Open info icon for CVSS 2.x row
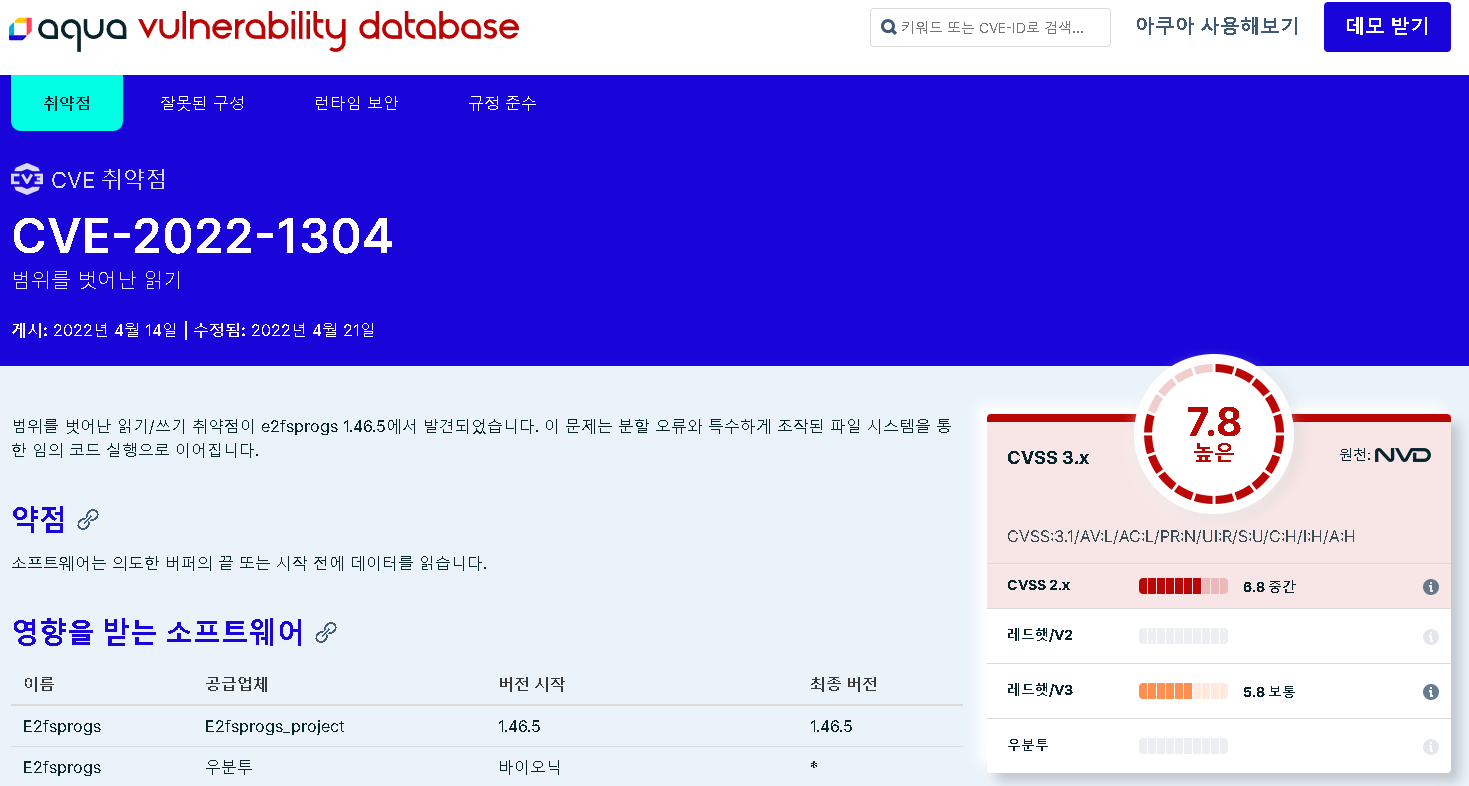The width and height of the screenshot is (1469, 786). 1430,586
